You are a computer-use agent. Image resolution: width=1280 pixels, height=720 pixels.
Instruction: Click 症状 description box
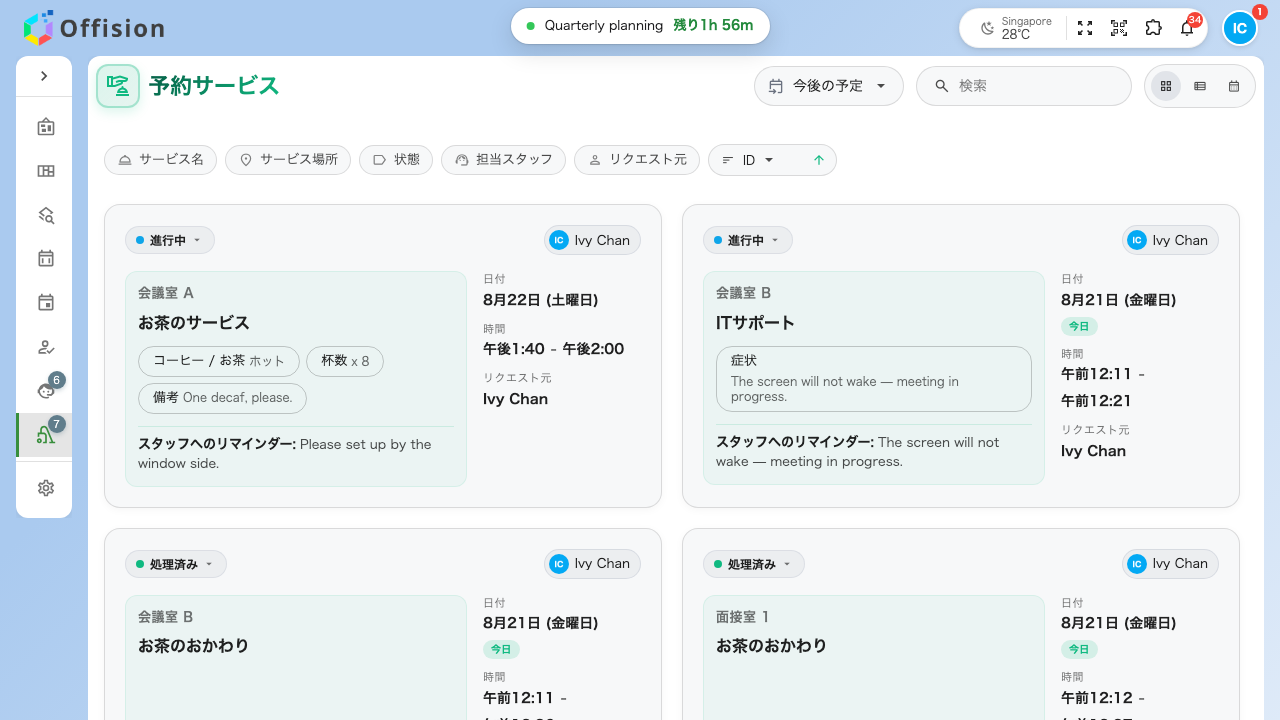[874, 379]
